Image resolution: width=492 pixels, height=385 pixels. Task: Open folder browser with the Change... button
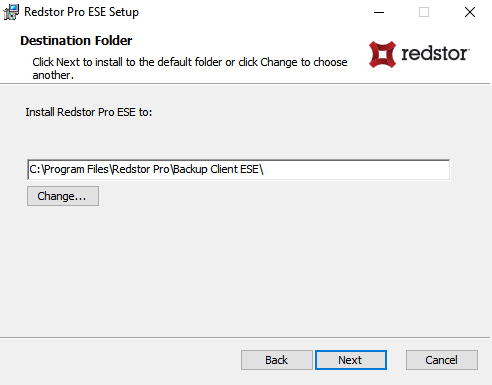pyautogui.click(x=63, y=196)
